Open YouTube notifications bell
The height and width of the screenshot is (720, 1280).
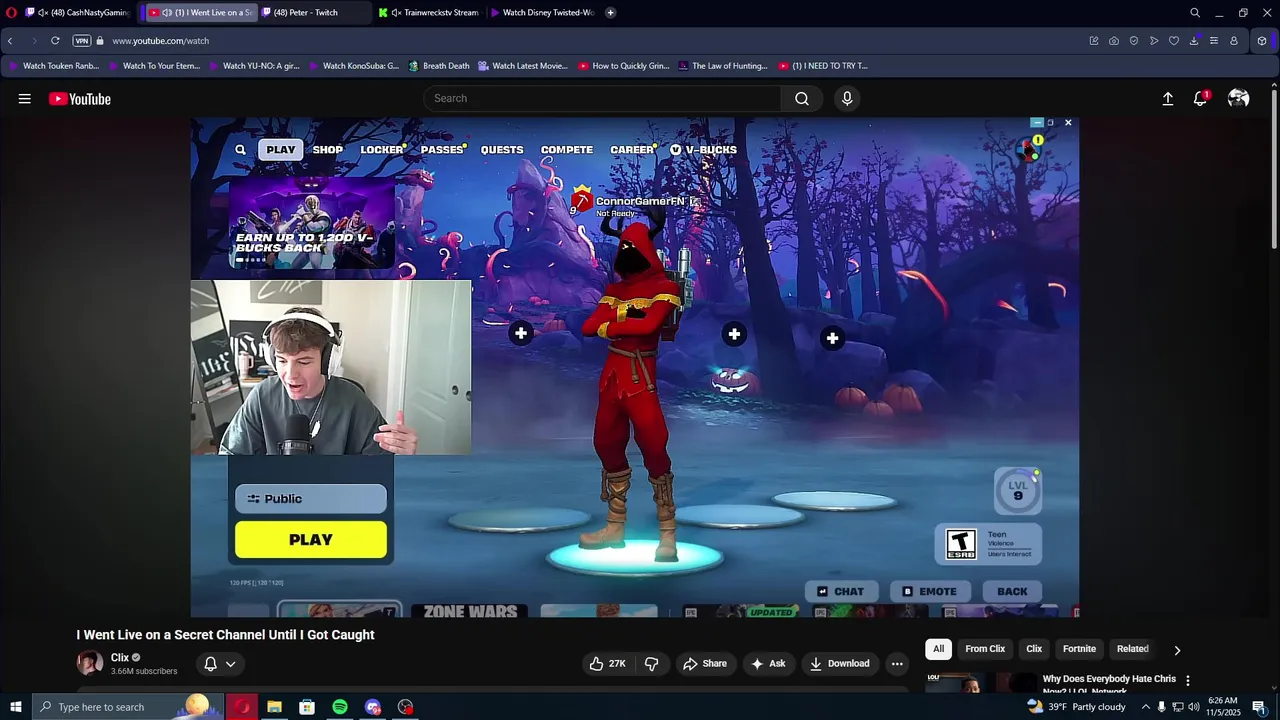1200,99
